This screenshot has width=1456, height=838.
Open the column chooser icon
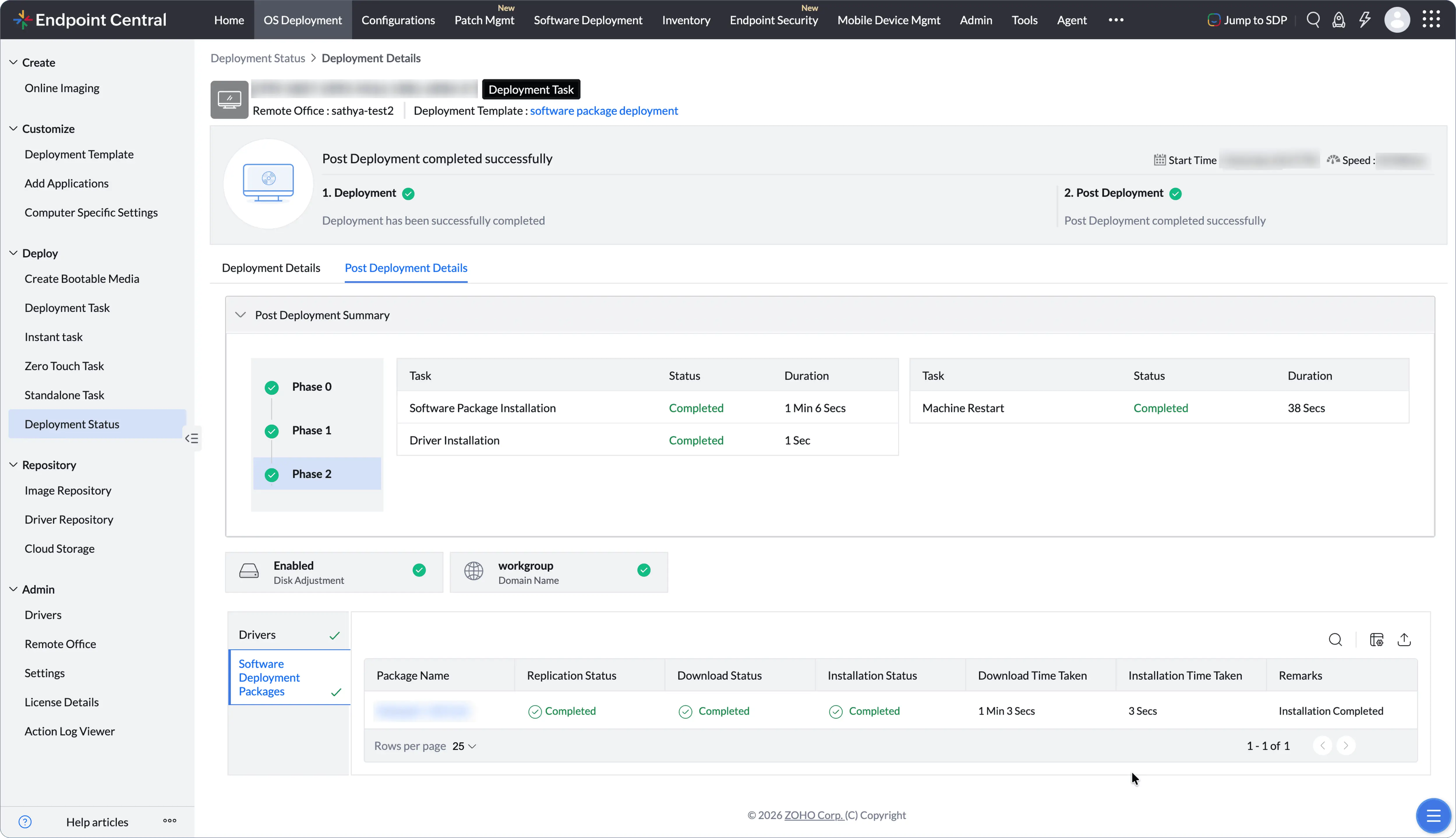[x=1377, y=639]
